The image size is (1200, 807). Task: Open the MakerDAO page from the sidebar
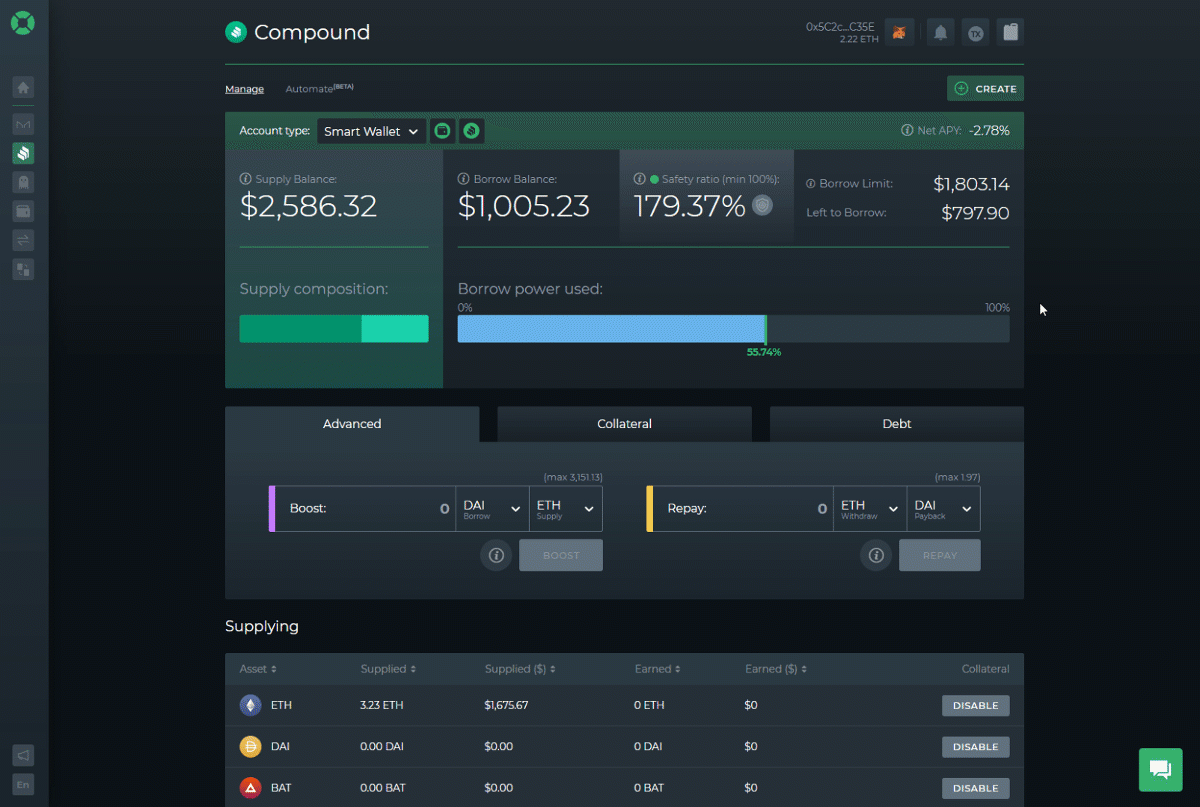point(23,125)
